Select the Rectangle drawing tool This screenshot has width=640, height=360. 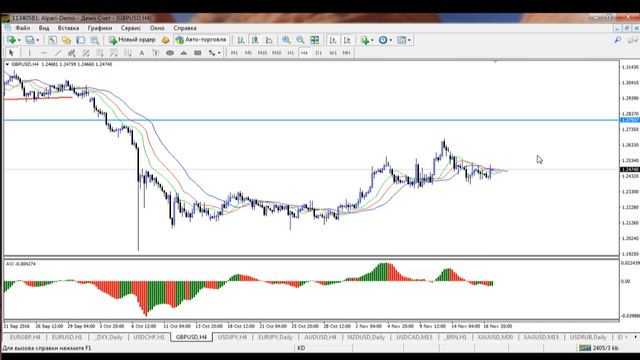point(198,53)
